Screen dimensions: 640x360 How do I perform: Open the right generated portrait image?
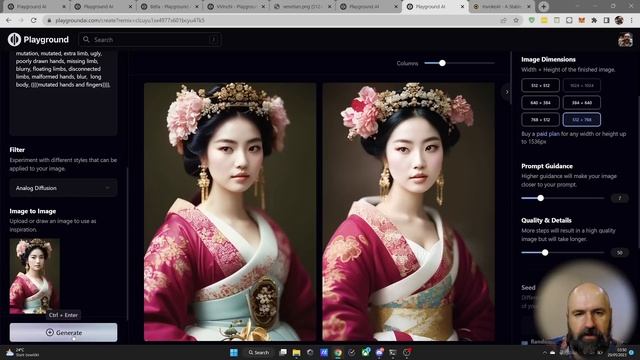409,212
